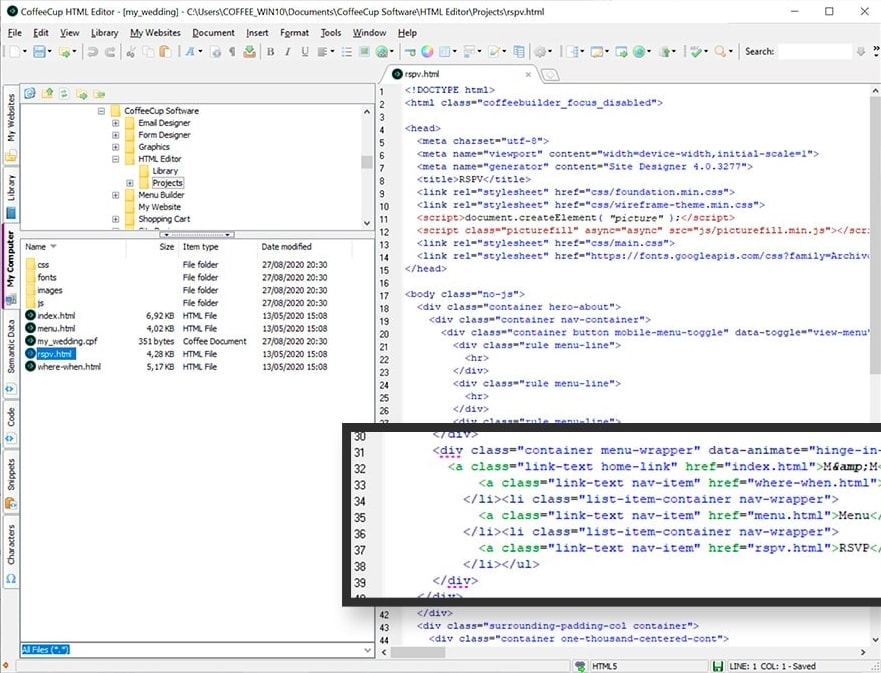Switch to the Snippets side tab
This screenshot has width=881, height=673.
[x=11, y=470]
